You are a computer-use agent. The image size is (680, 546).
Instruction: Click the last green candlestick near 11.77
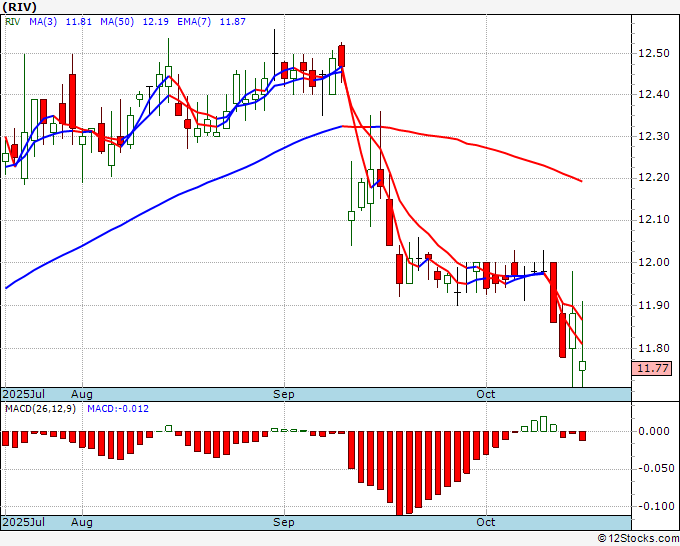582,366
